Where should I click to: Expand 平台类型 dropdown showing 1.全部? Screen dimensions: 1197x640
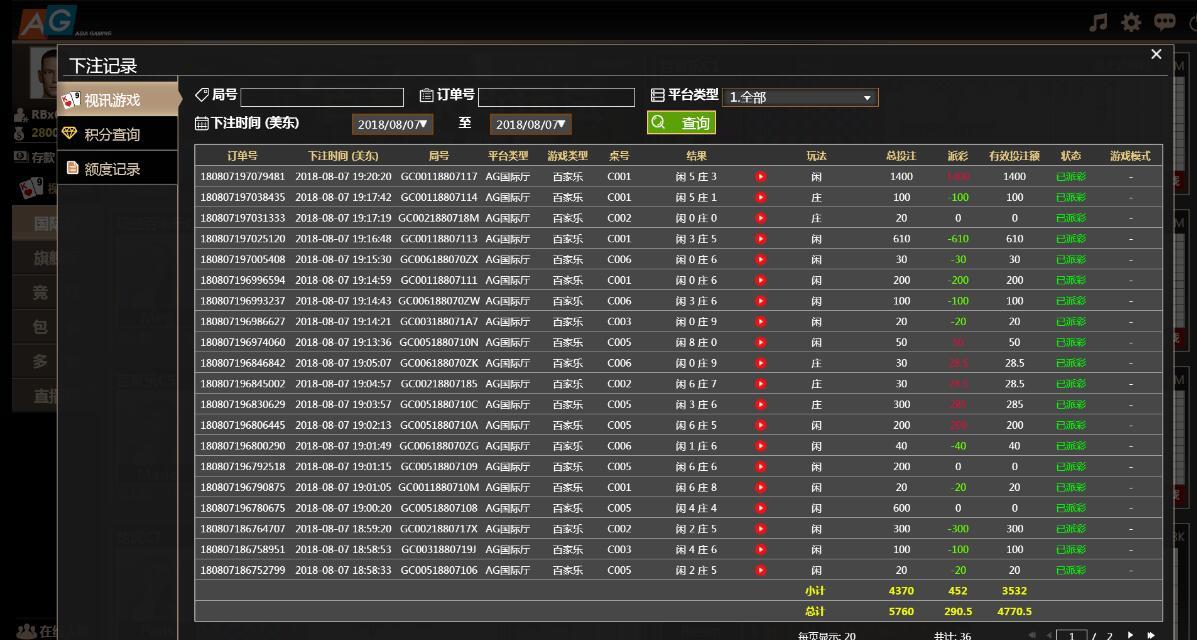pyautogui.click(x=800, y=97)
